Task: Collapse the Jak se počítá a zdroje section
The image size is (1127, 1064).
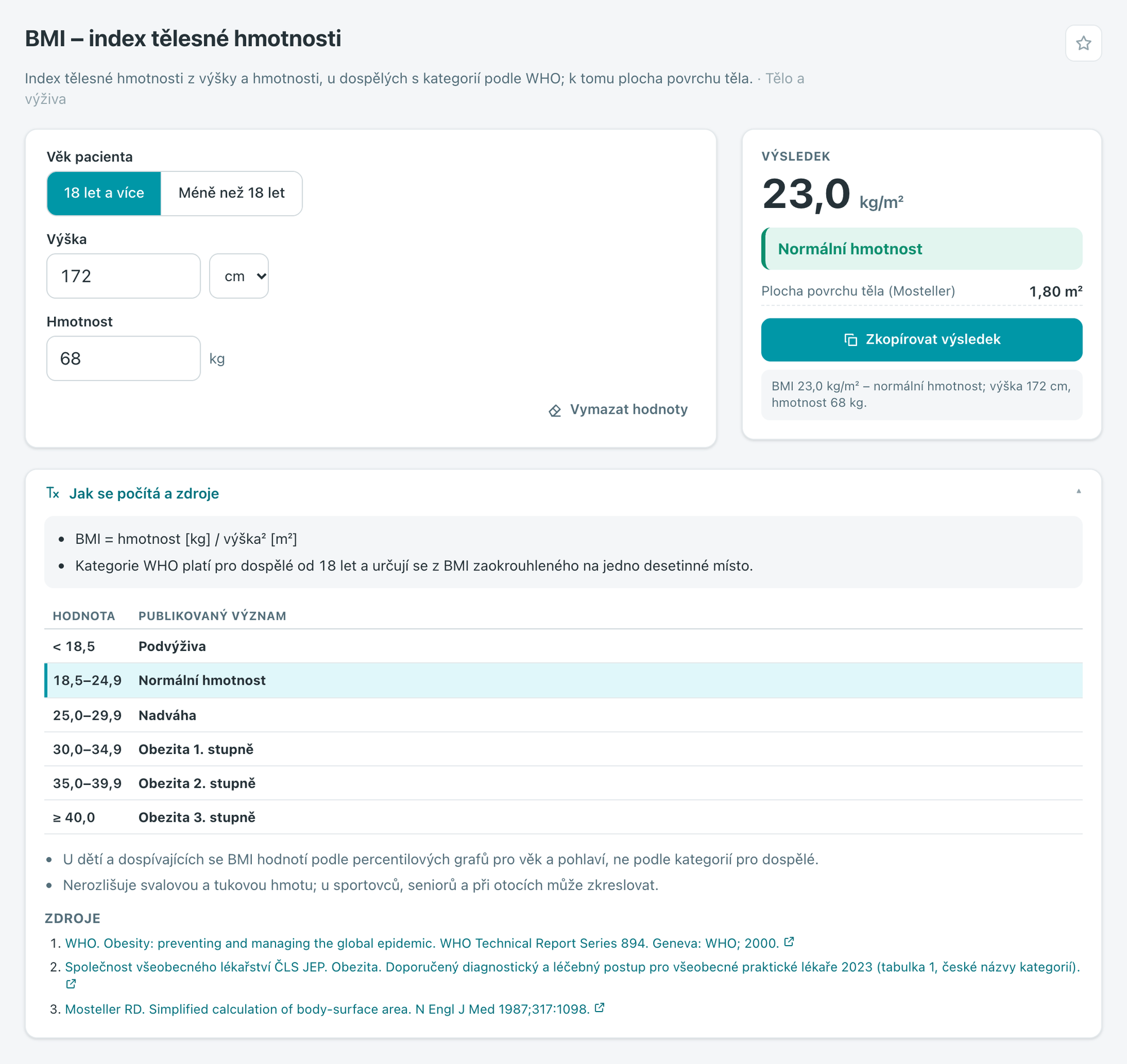Action: pos(563,493)
